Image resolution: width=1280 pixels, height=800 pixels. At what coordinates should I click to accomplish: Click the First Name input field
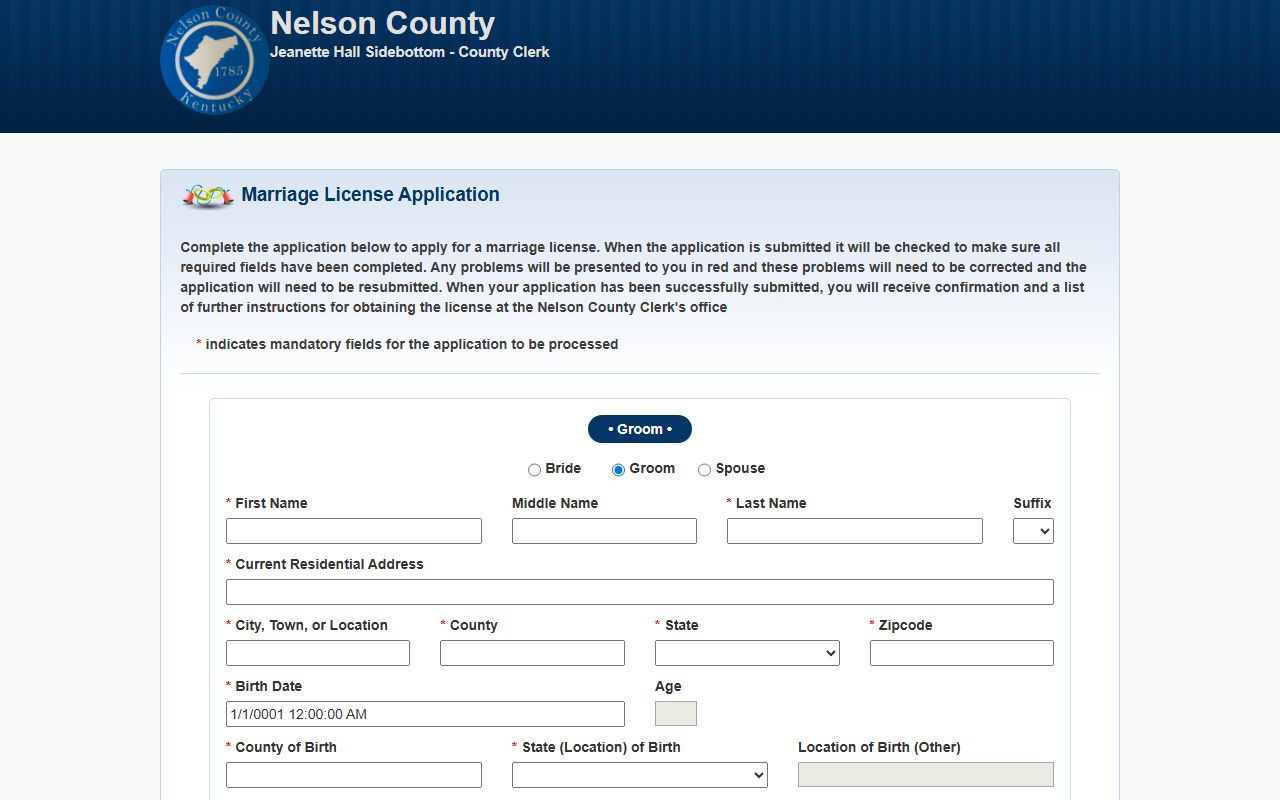[354, 531]
